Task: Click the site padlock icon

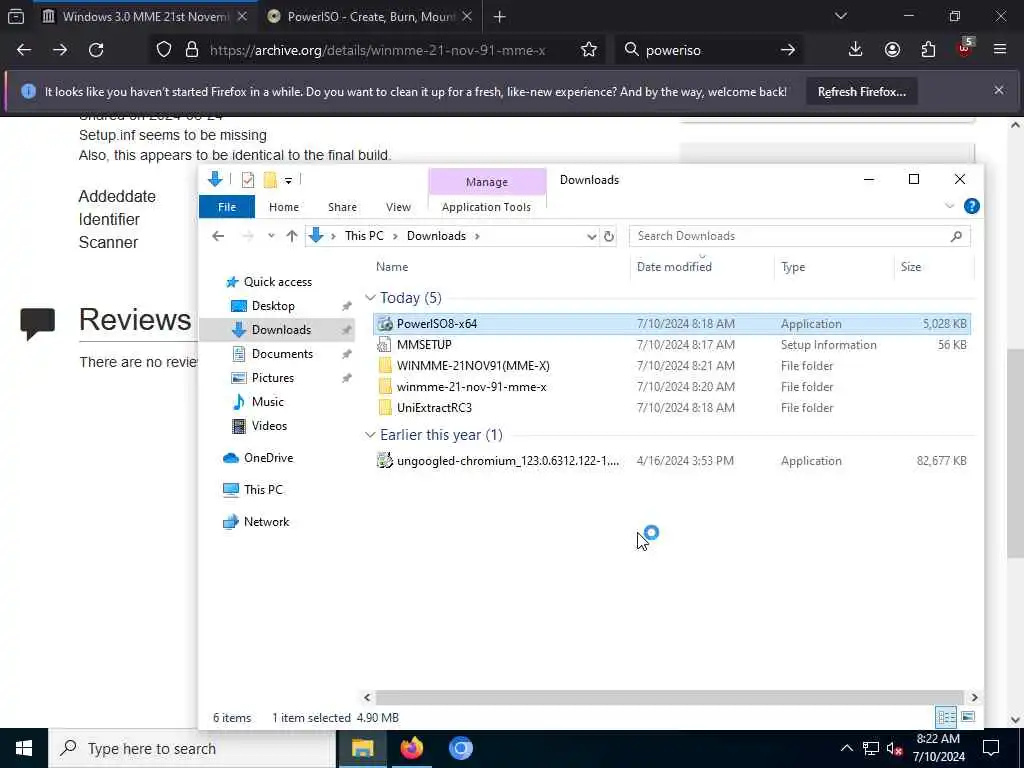Action: point(191,50)
